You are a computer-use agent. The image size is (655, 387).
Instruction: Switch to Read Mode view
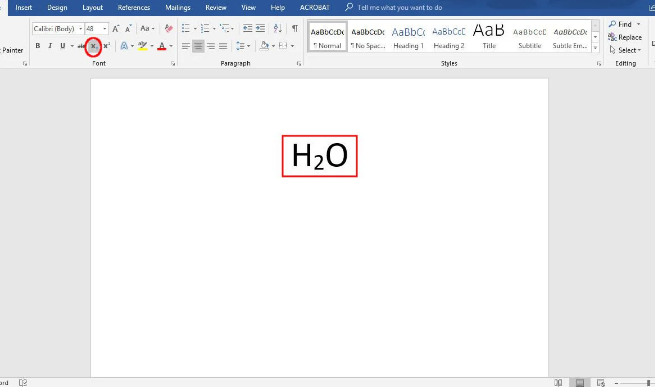(558, 382)
